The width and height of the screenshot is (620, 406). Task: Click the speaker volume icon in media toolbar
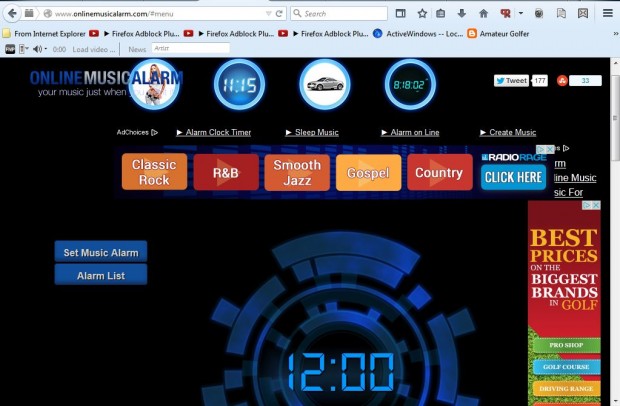37,49
